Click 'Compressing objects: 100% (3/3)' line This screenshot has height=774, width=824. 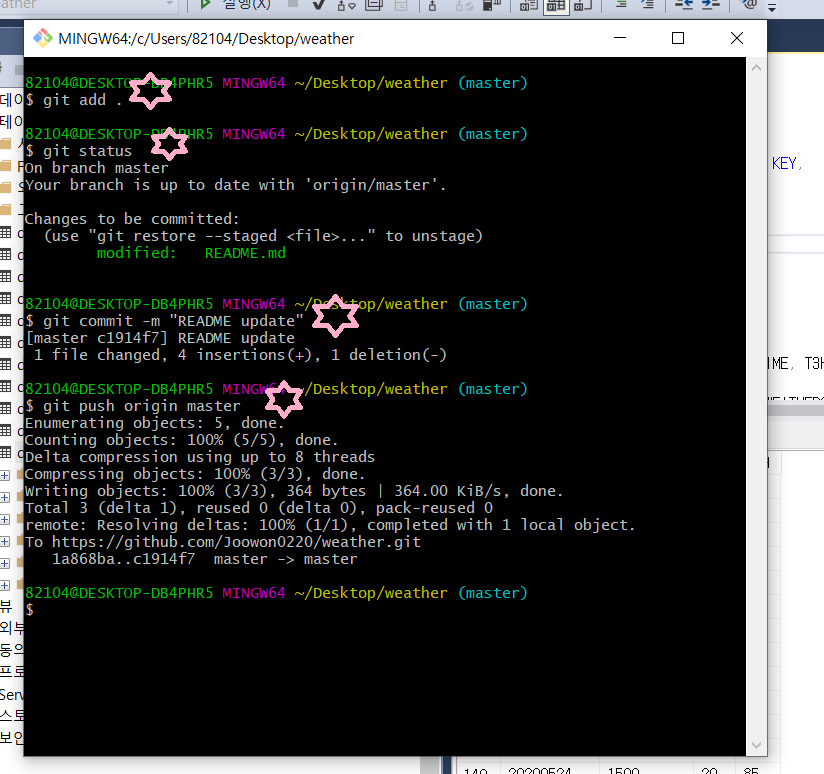coord(194,474)
